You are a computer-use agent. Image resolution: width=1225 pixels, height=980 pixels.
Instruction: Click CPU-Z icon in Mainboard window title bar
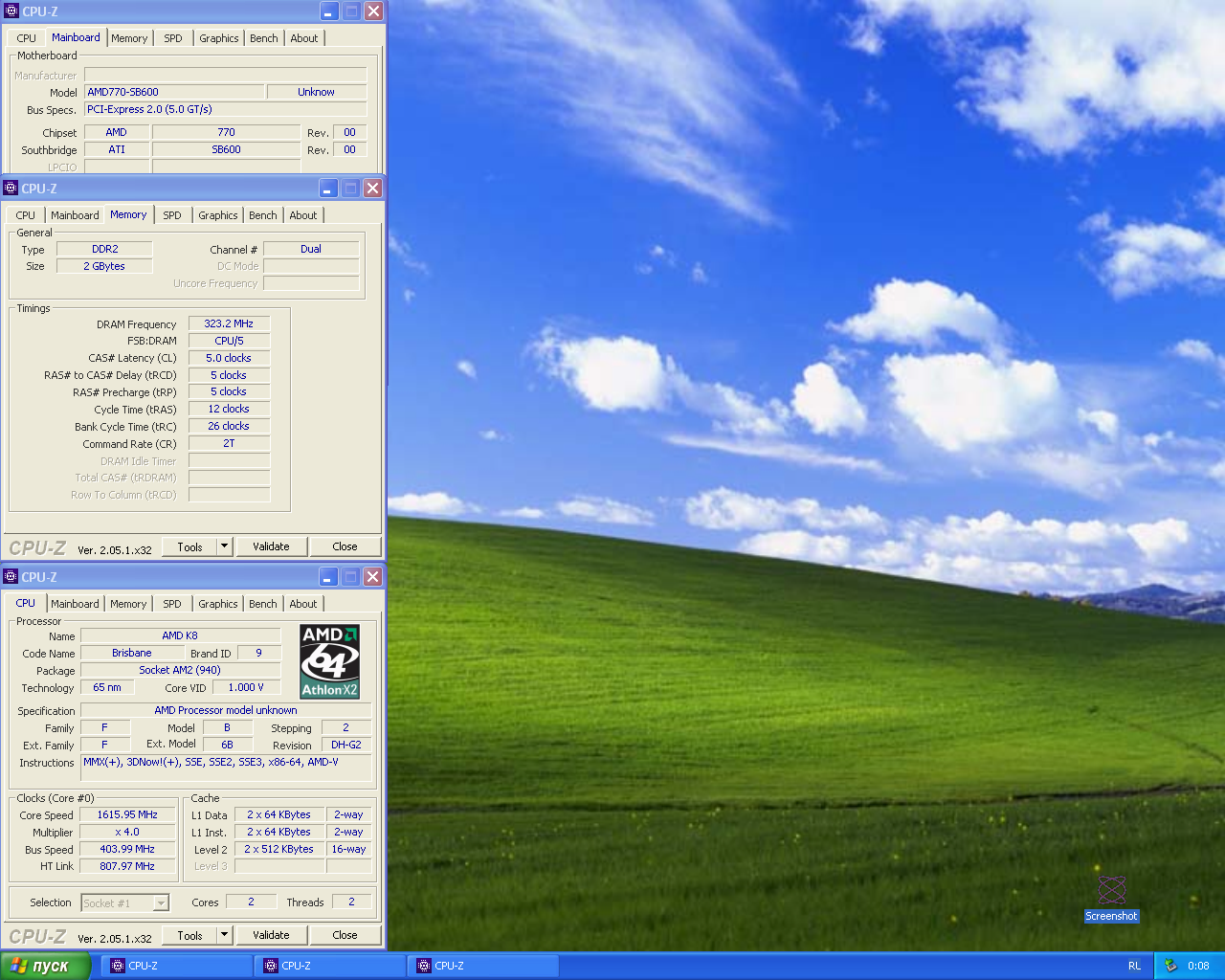11,11
